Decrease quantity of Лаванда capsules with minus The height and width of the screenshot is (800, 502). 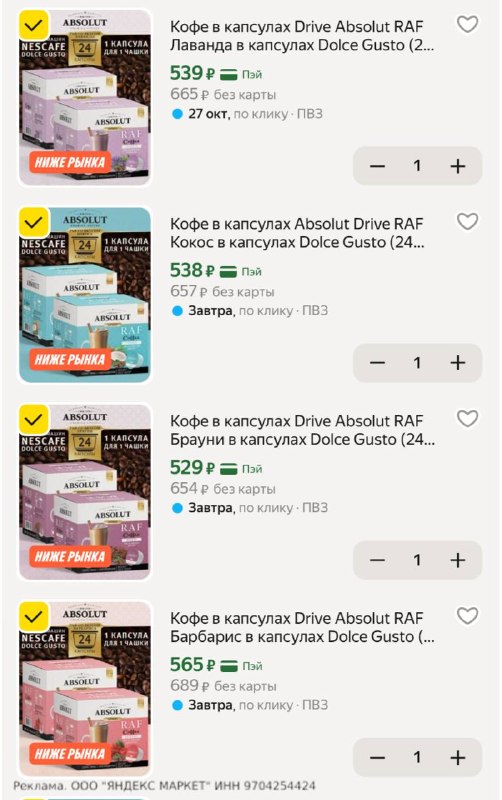(x=377, y=166)
